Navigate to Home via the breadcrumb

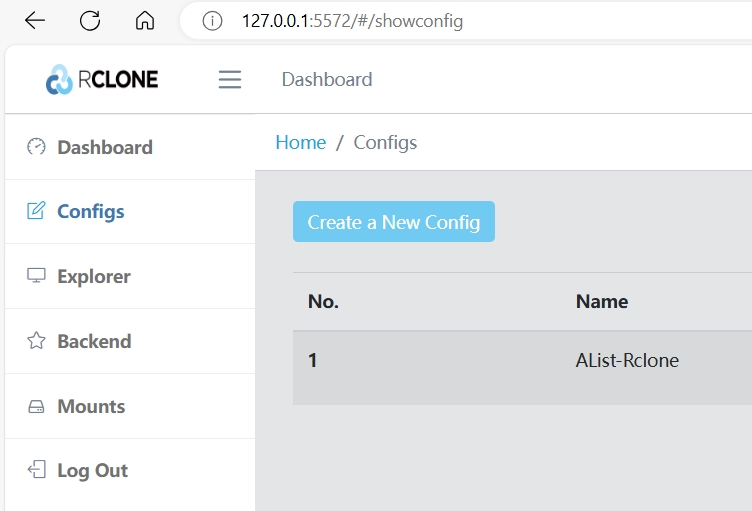[300, 142]
